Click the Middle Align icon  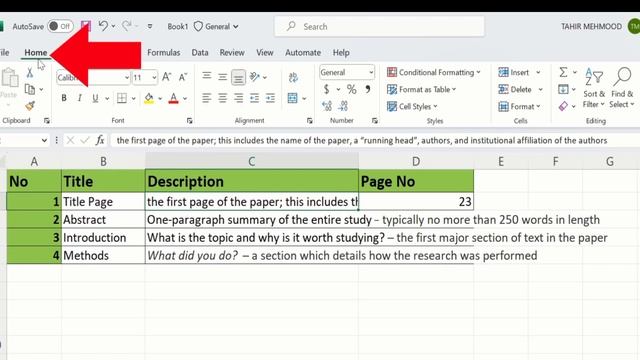(222, 76)
